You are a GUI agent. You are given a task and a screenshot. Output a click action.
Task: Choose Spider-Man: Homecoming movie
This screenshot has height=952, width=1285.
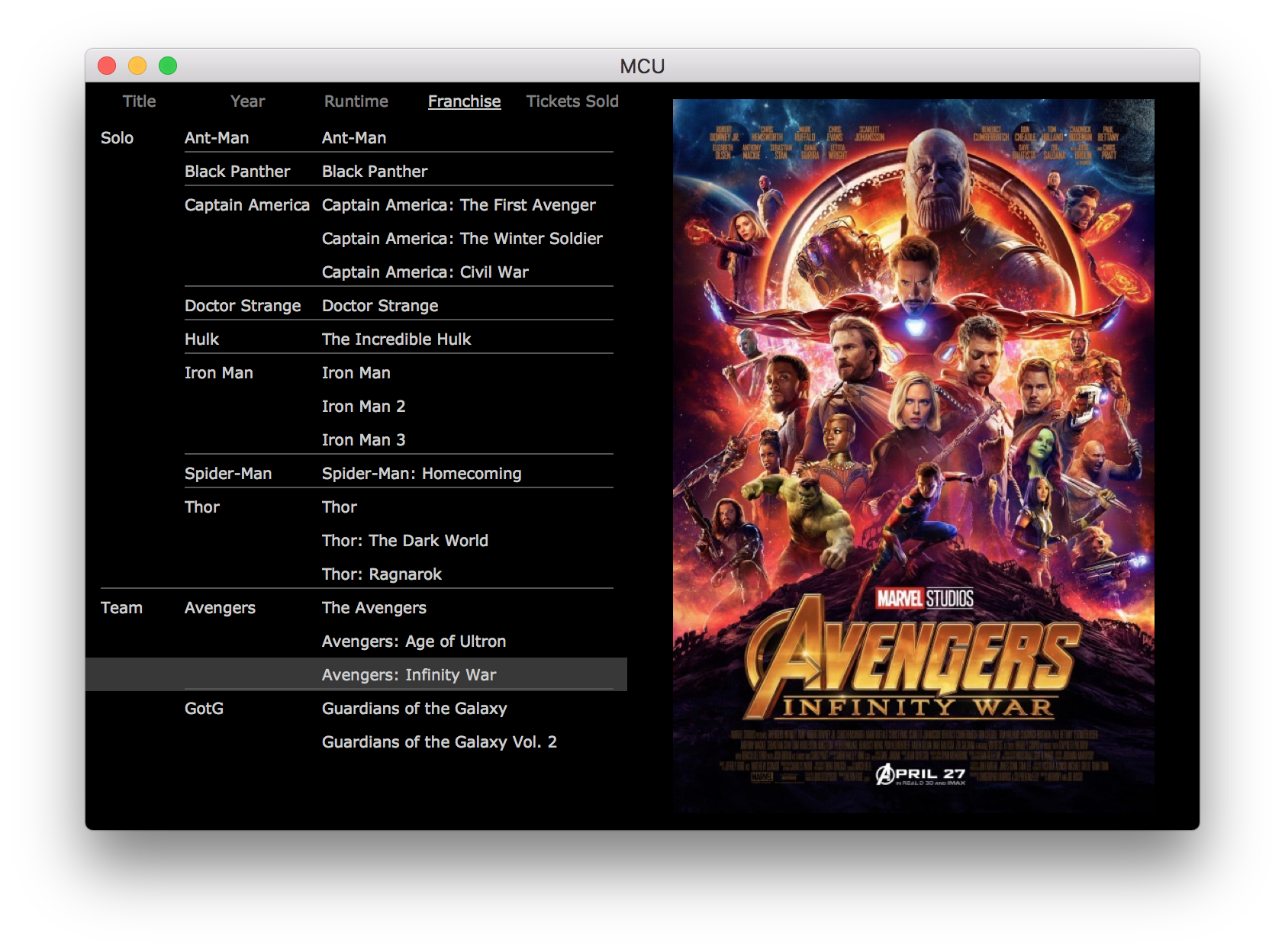click(x=421, y=474)
